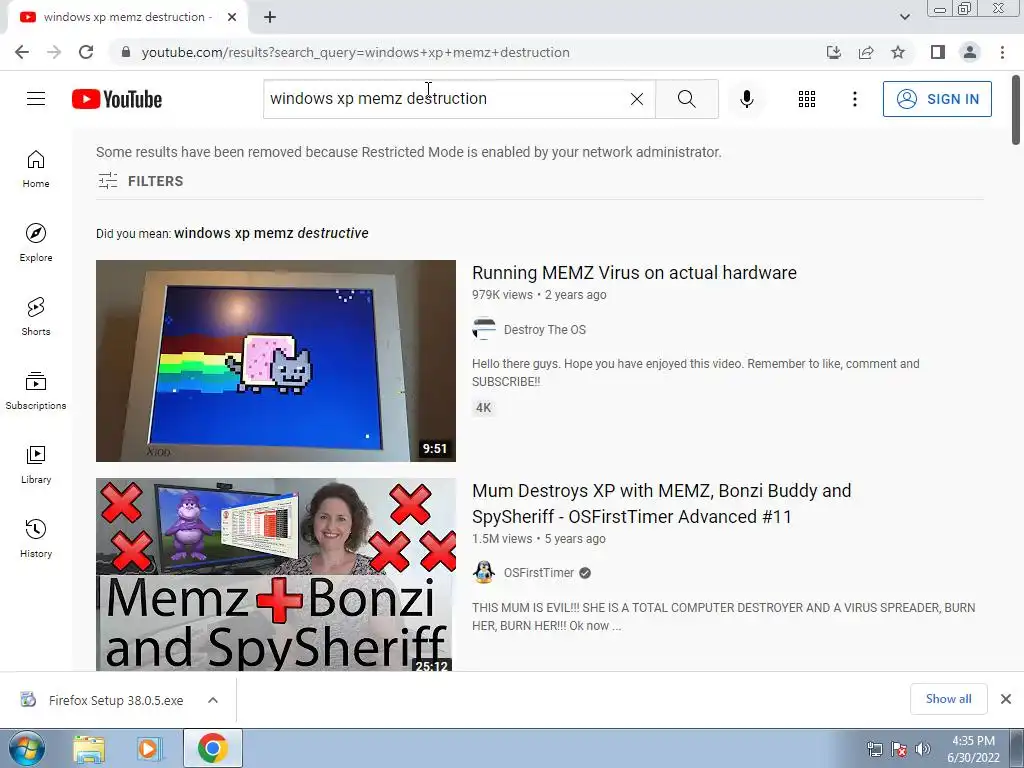The height and width of the screenshot is (768, 1024).
Task: Open Explore in the sidebar
Action: click(x=36, y=242)
